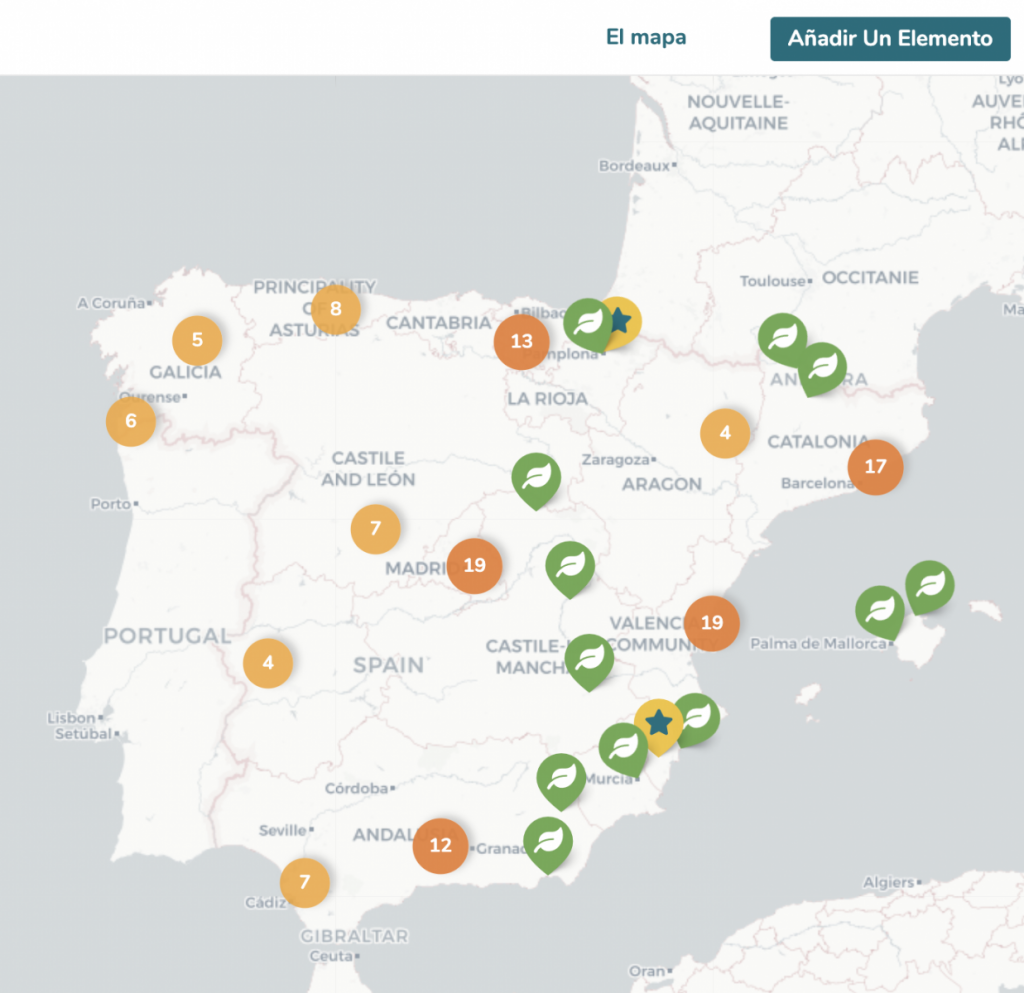This screenshot has width=1024, height=993.
Task: Expand the 6 cluster west of Ourense
Action: click(131, 421)
